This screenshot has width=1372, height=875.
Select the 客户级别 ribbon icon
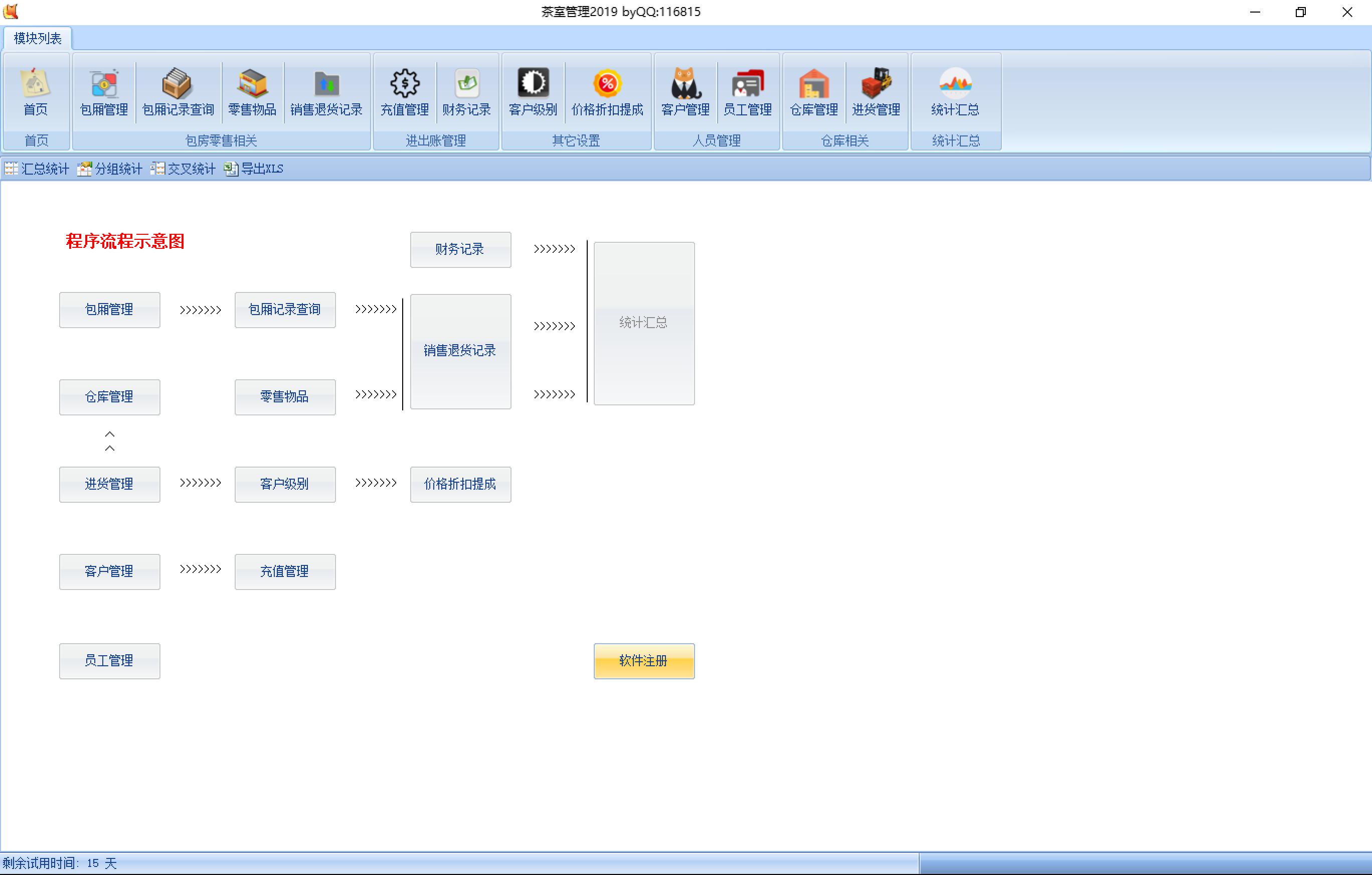coord(533,92)
